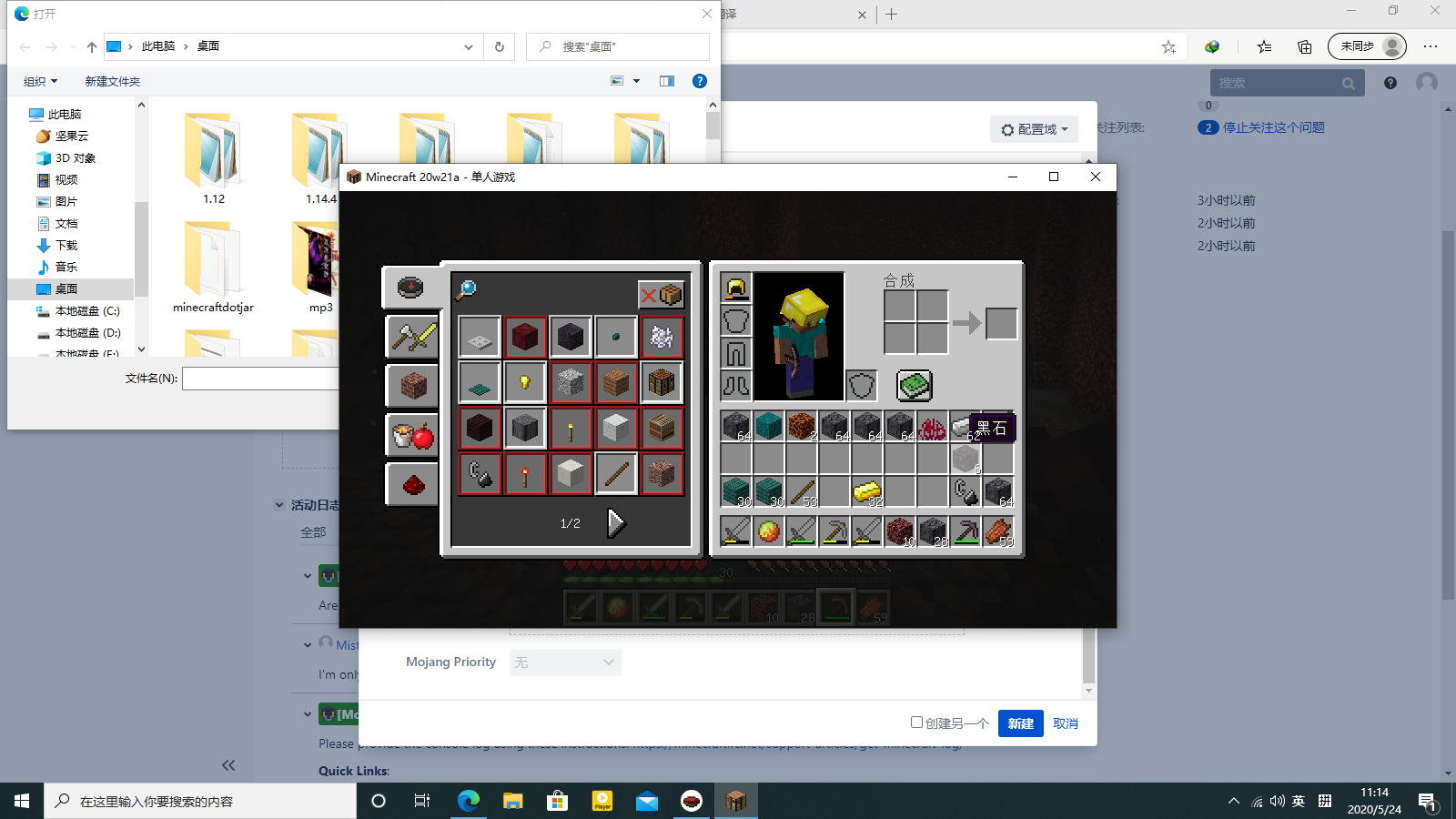The height and width of the screenshot is (819, 1456).
Task: Click the empty leggings armor slot
Action: 736,354
